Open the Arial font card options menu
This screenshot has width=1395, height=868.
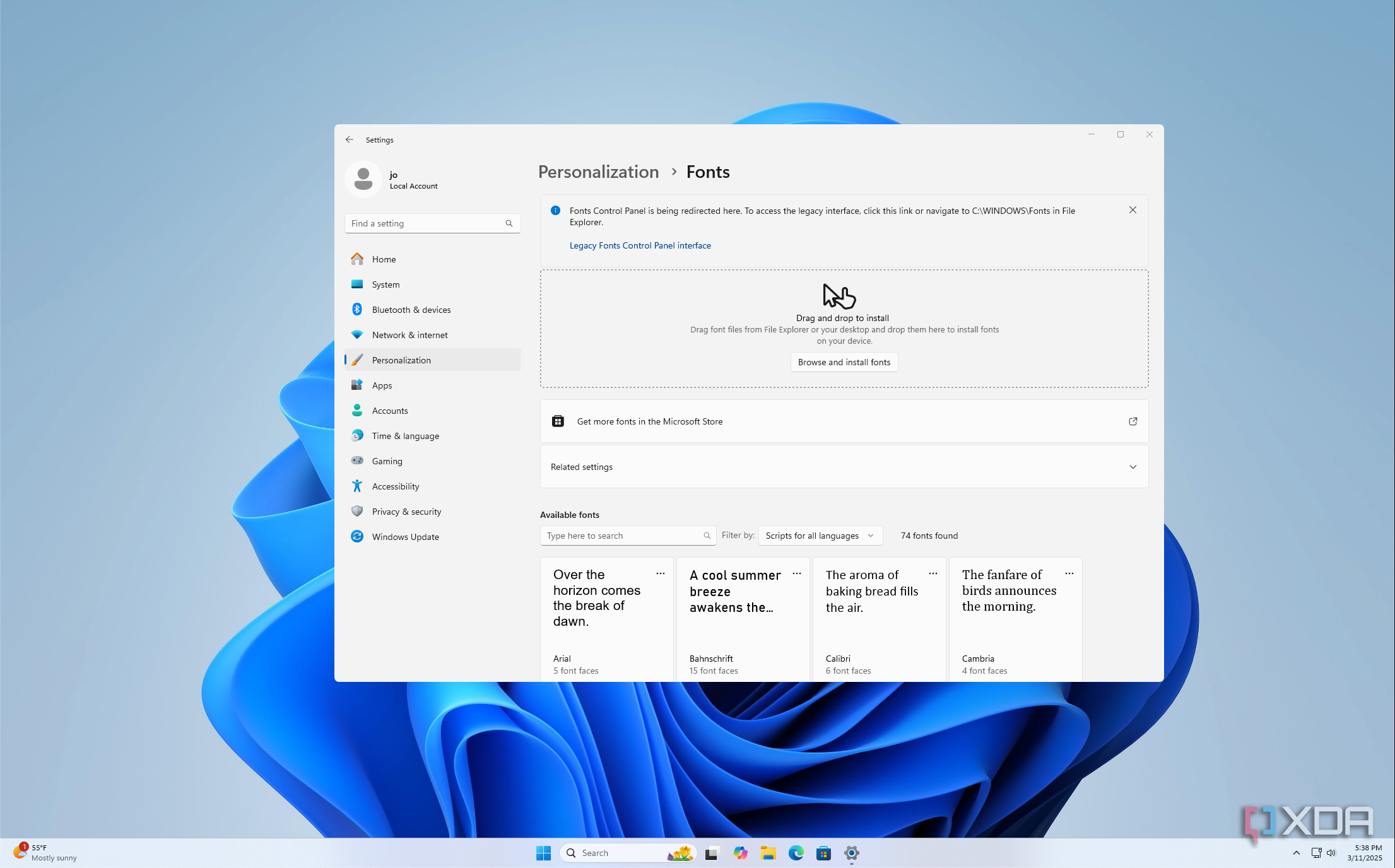(x=660, y=573)
